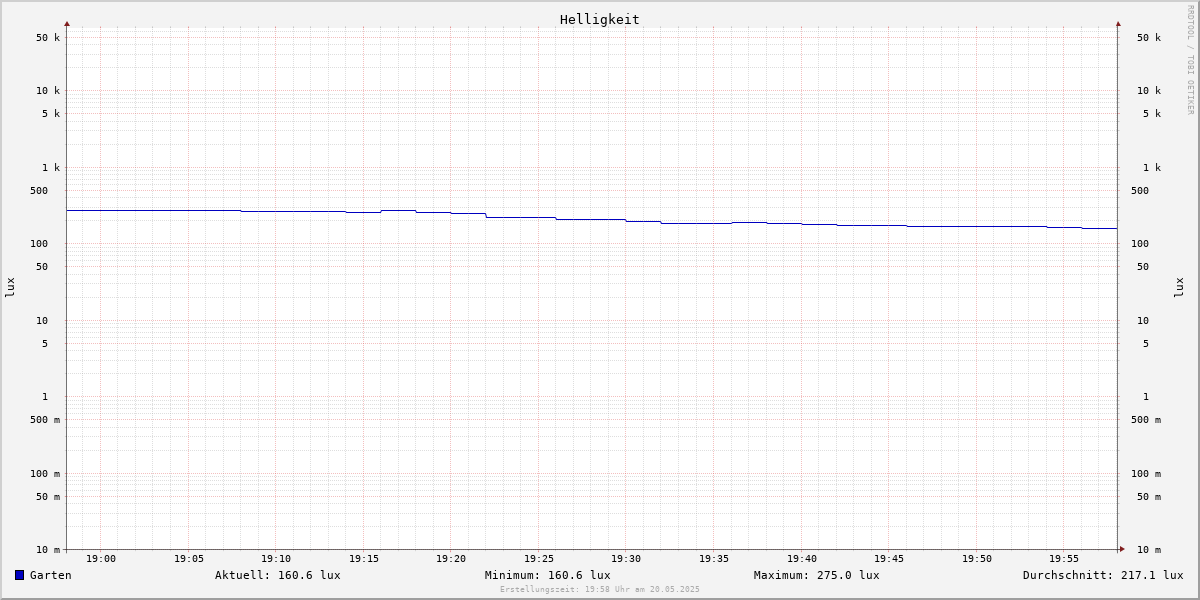1200x600 pixels.
Task: Click the right-axis '50 k' label
Action: coord(1149,38)
